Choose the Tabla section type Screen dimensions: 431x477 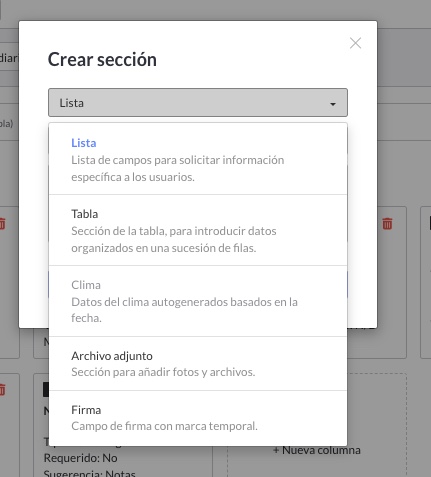click(198, 230)
